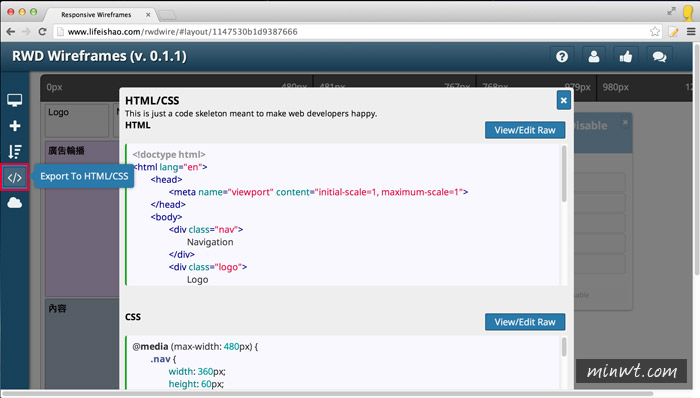This screenshot has width=700, height=398.
Task: Click View/Edit Raw for CSS
Action: click(525, 322)
